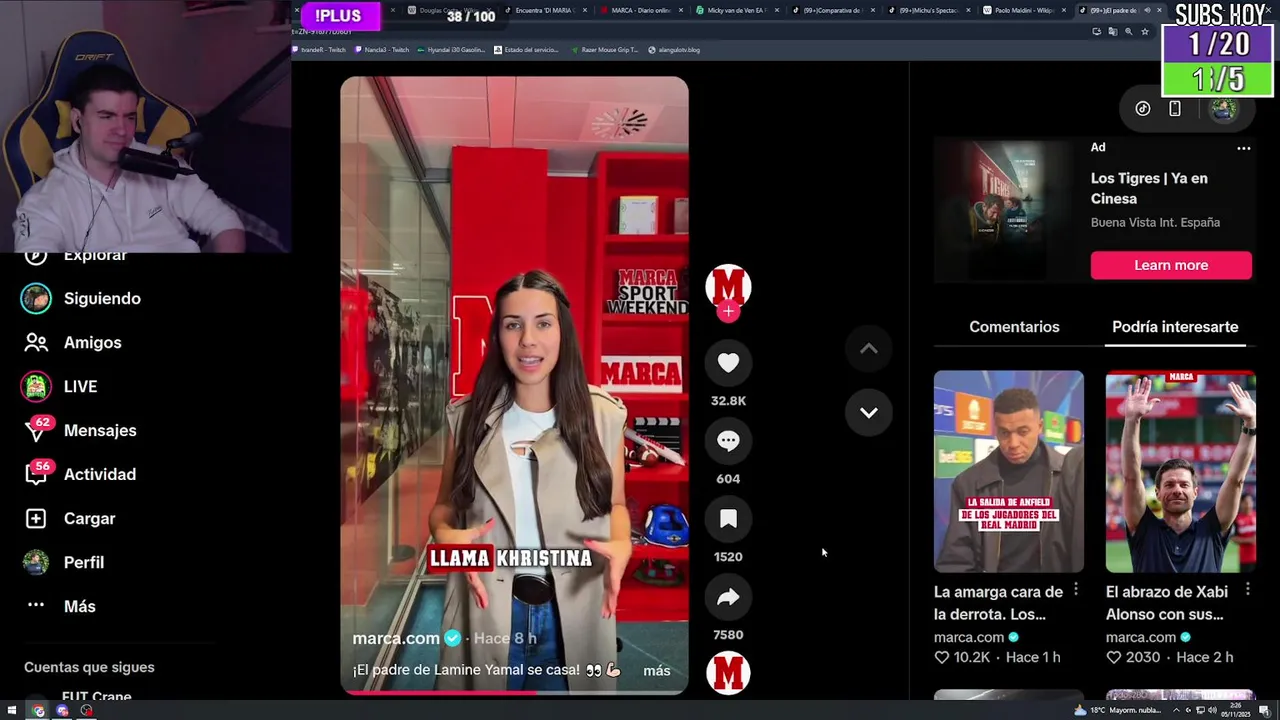
Task: Open options for 'El abrazo de Xabi' video
Action: click(1247, 591)
